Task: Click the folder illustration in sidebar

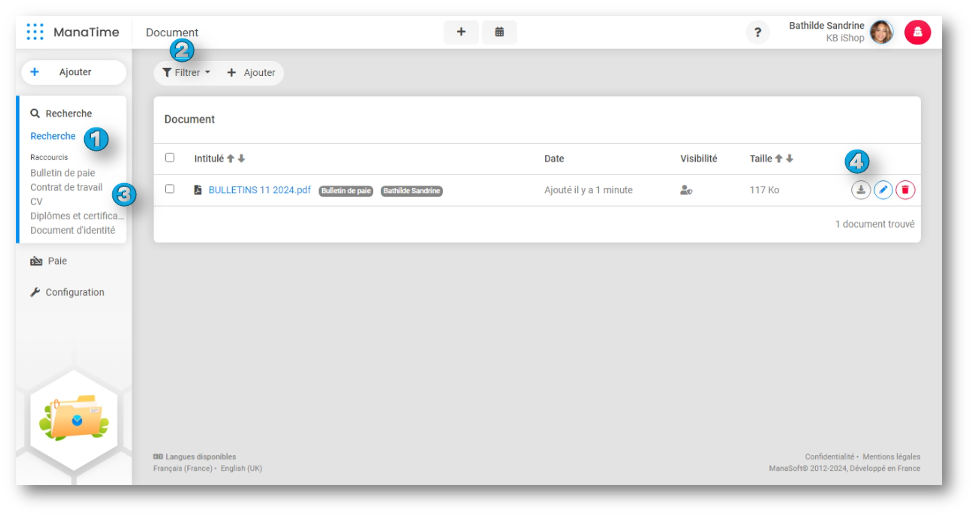Action: click(74, 418)
